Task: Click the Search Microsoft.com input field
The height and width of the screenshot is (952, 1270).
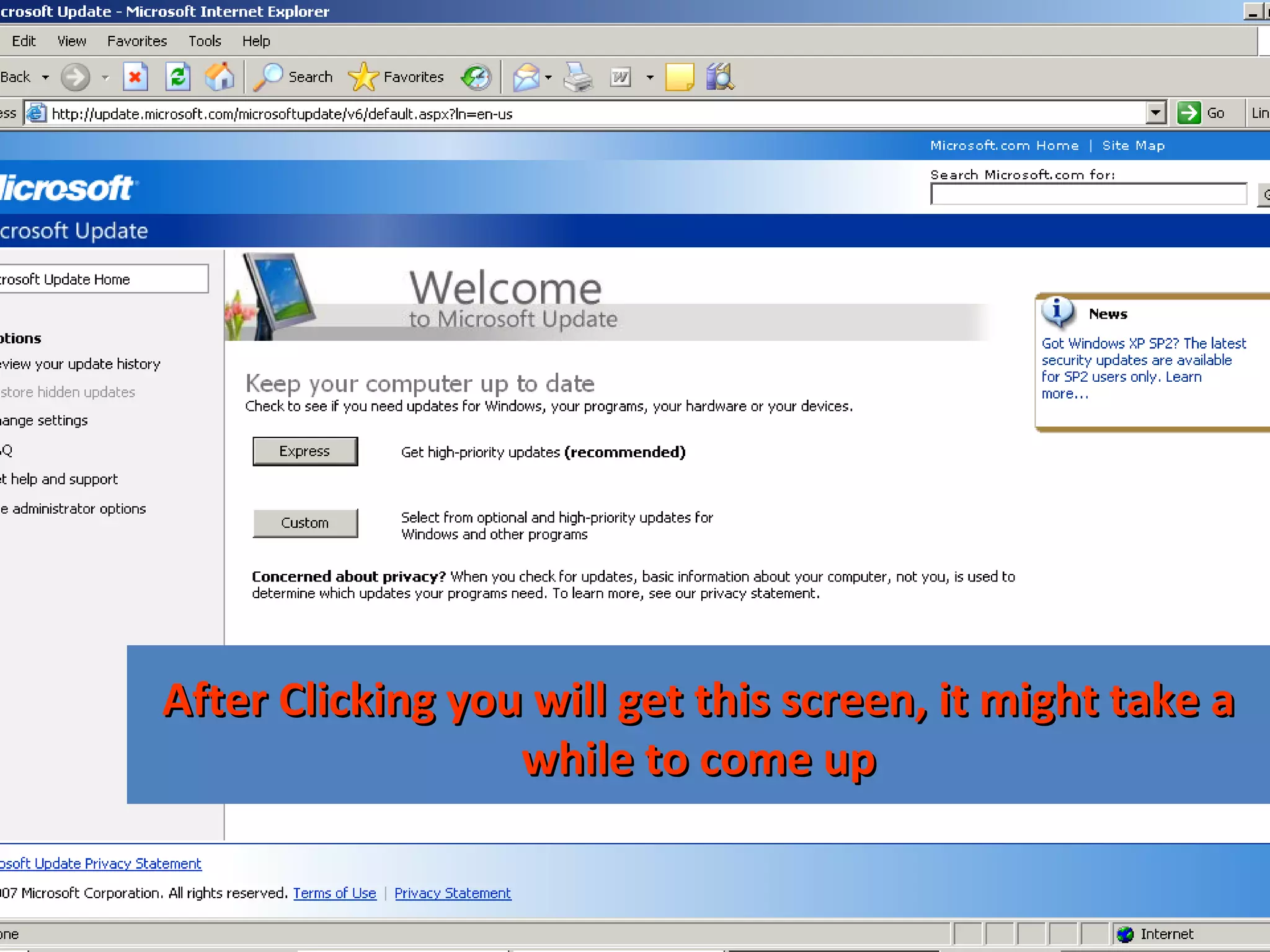Action: point(1088,195)
